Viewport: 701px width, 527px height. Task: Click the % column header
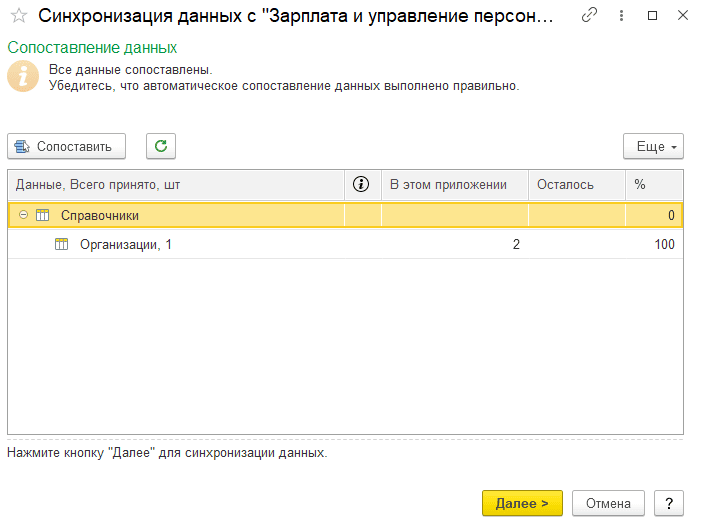click(x=640, y=184)
